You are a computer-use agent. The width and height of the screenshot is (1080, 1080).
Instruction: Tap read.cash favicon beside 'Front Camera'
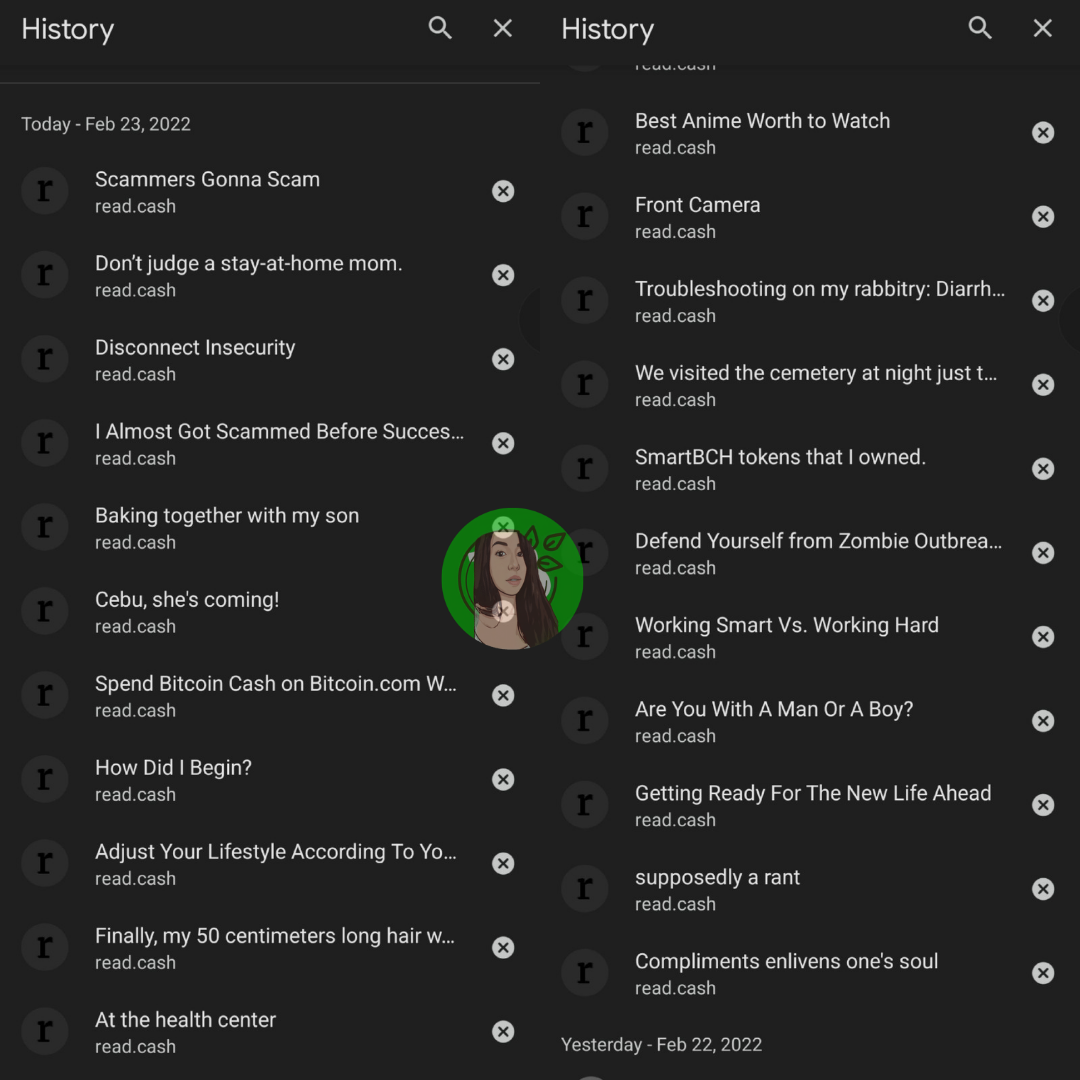pos(585,216)
